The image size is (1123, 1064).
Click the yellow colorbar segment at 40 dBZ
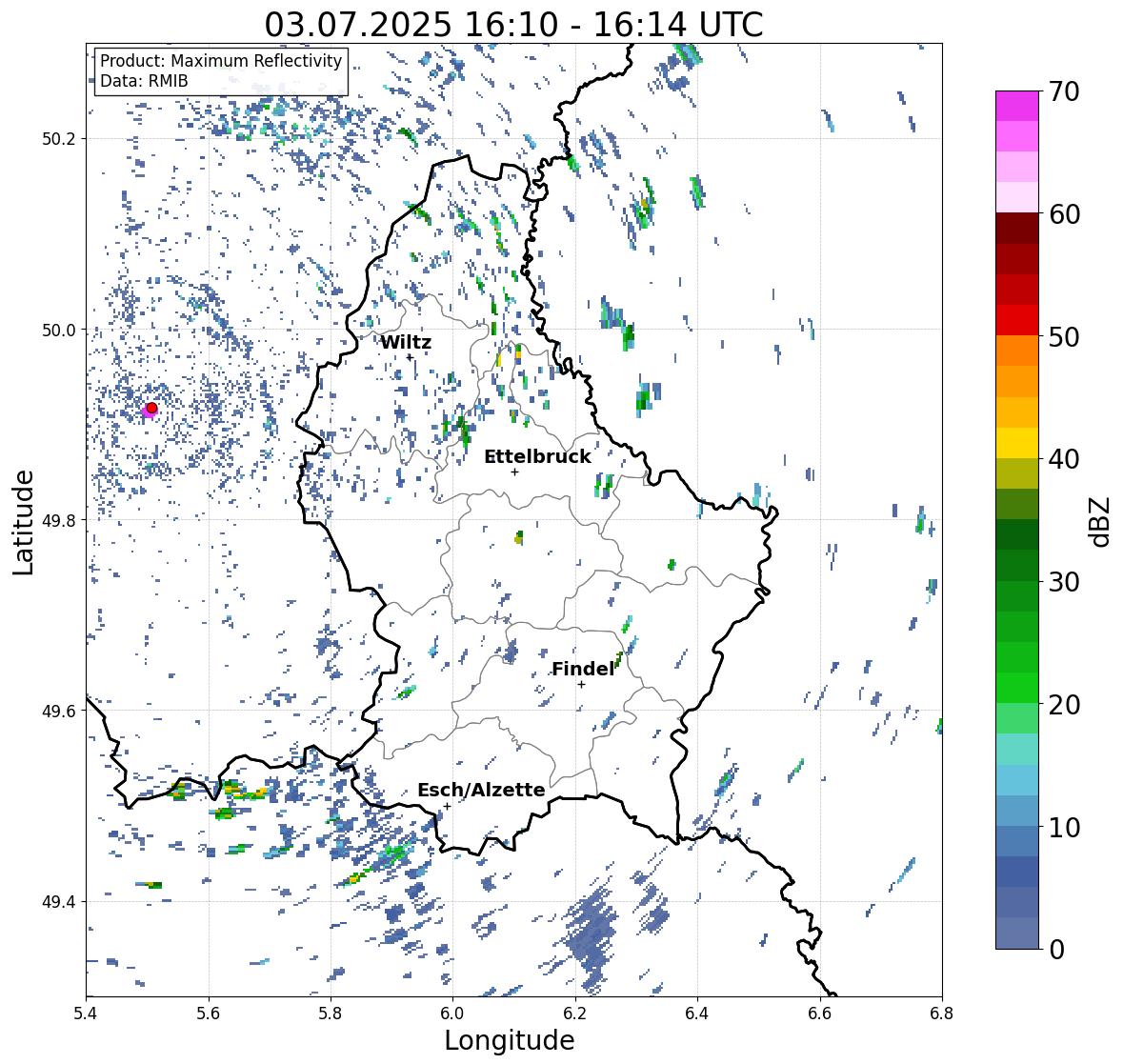[x=1017, y=443]
